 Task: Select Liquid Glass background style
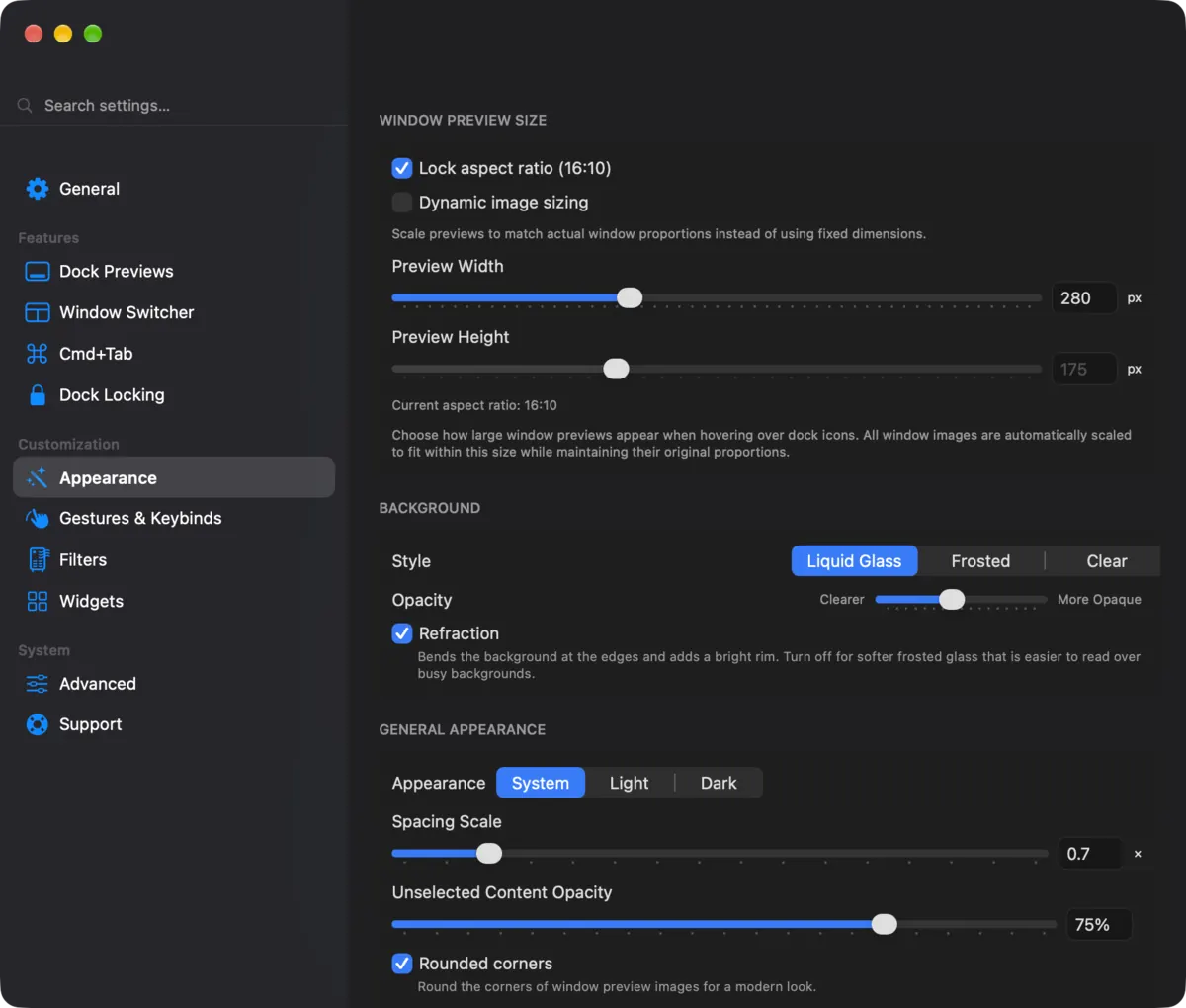tap(854, 561)
